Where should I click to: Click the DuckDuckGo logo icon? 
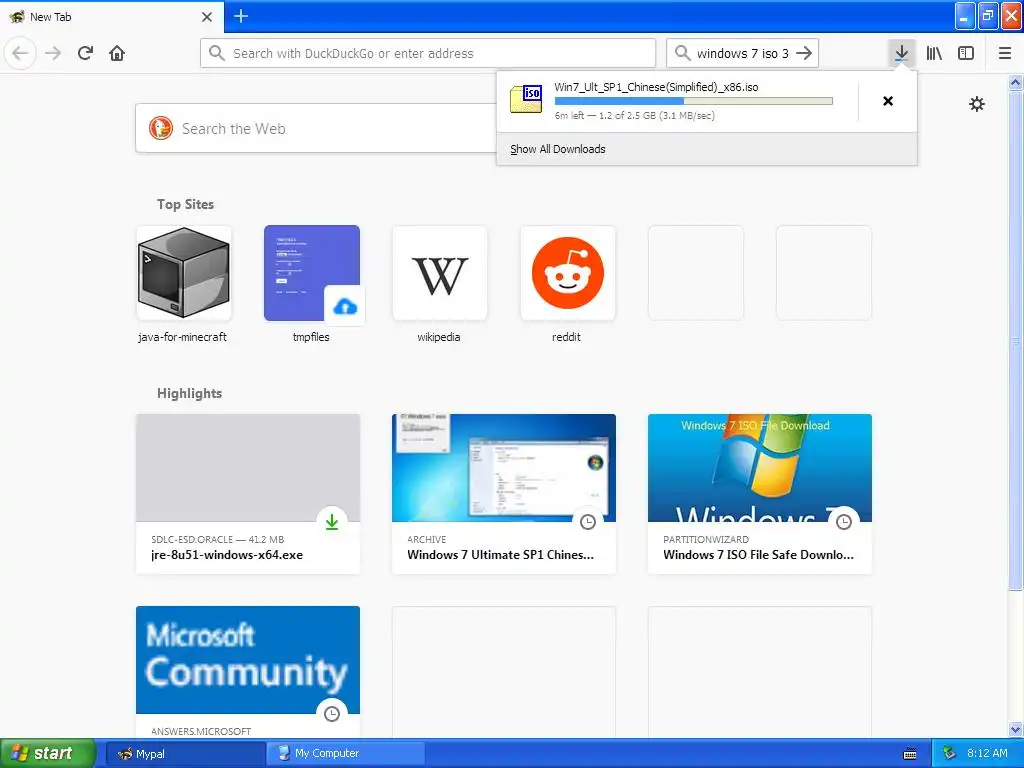point(161,128)
